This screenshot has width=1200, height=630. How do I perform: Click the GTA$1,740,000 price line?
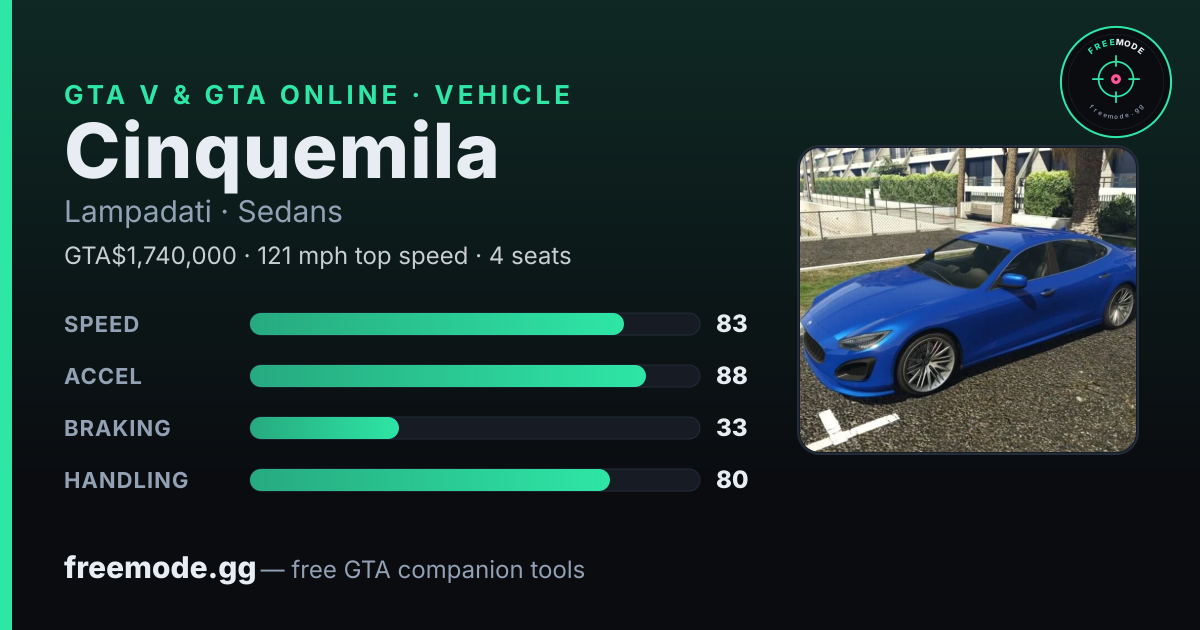[x=318, y=256]
